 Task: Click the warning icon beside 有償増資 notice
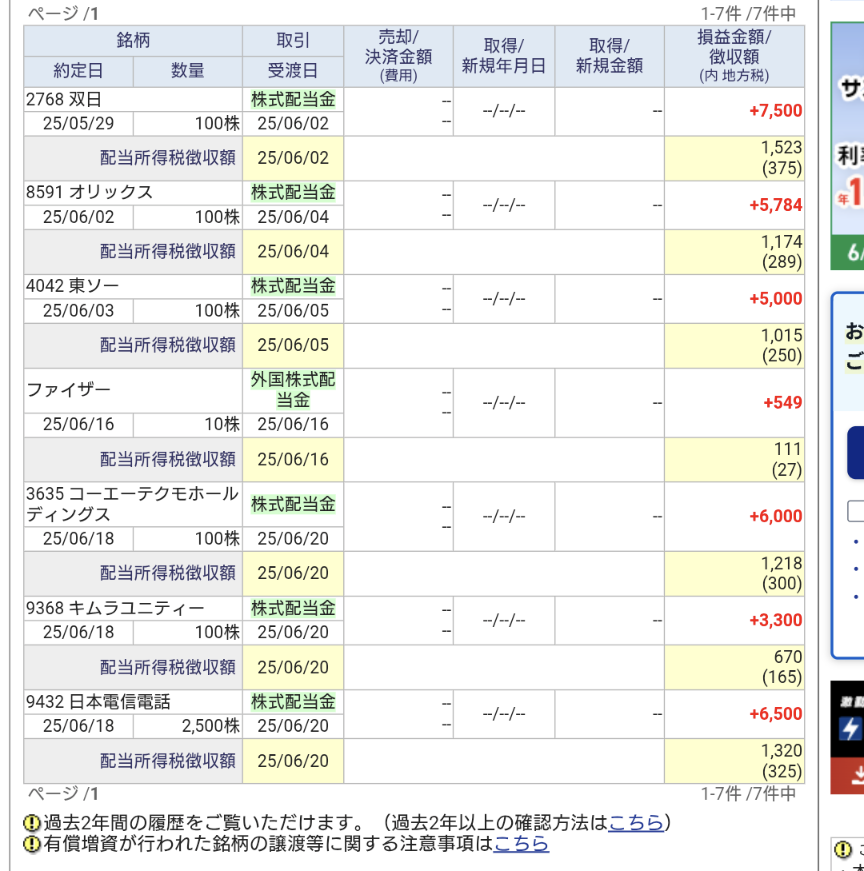click(x=32, y=844)
